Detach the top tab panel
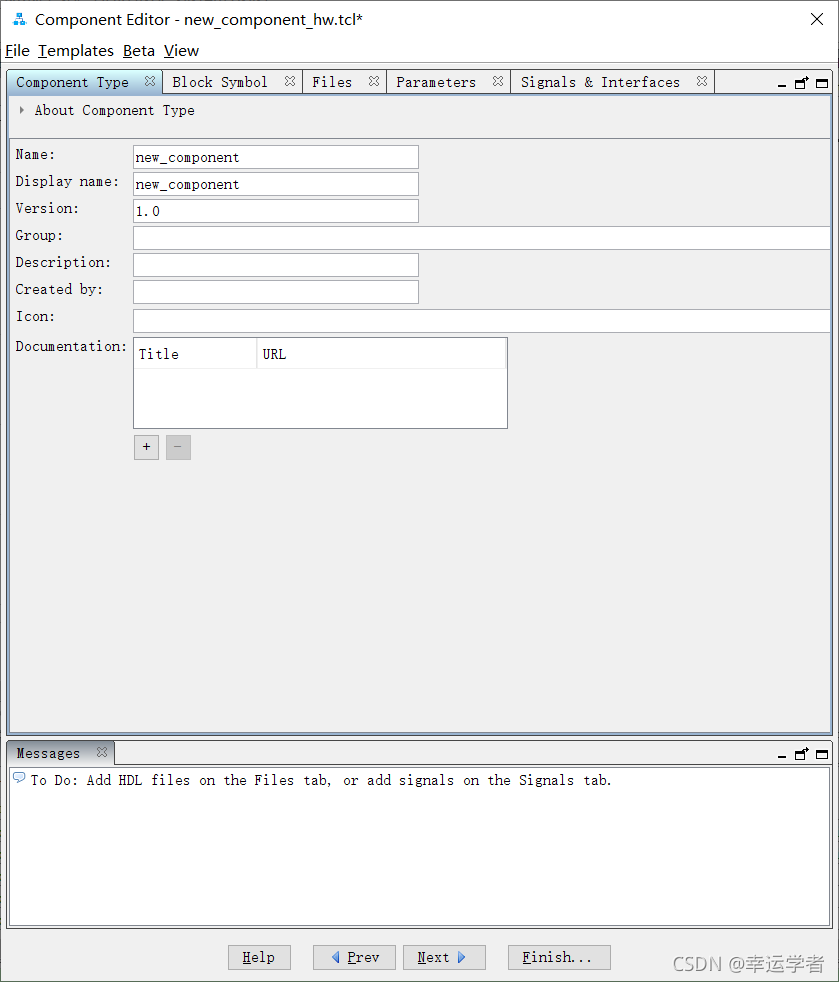Viewport: 839px width, 982px height. pos(801,83)
